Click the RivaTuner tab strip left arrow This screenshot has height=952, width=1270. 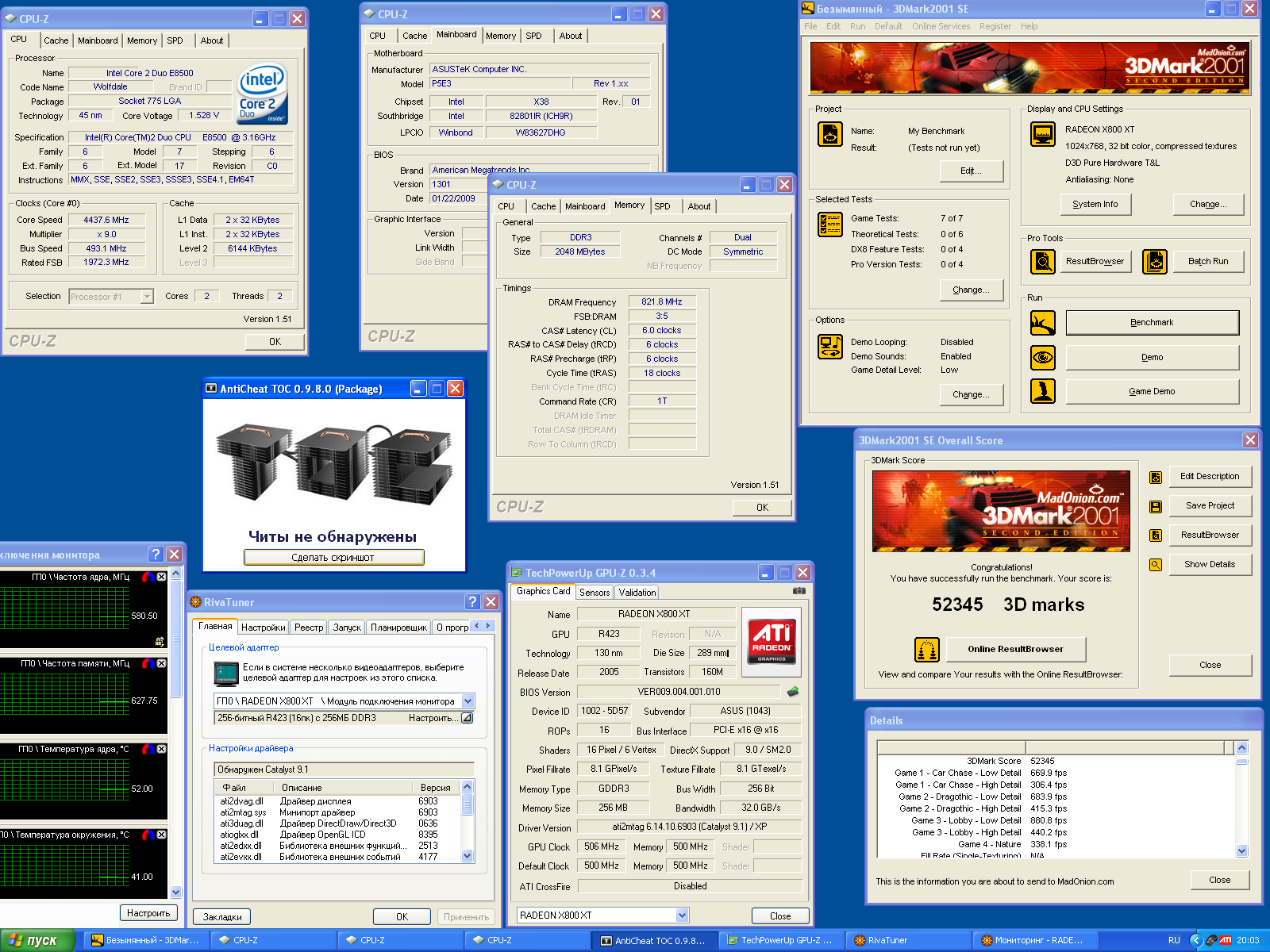pyautogui.click(x=477, y=626)
